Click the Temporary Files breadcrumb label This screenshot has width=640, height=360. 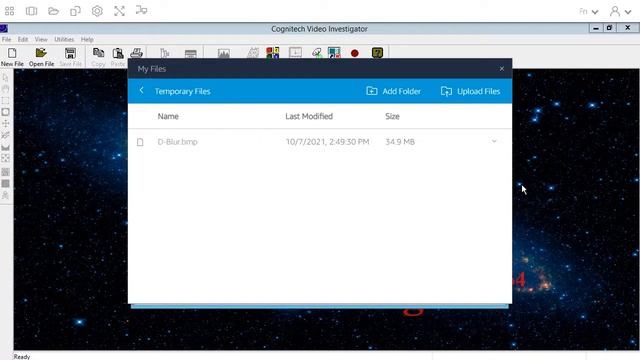[x=182, y=91]
